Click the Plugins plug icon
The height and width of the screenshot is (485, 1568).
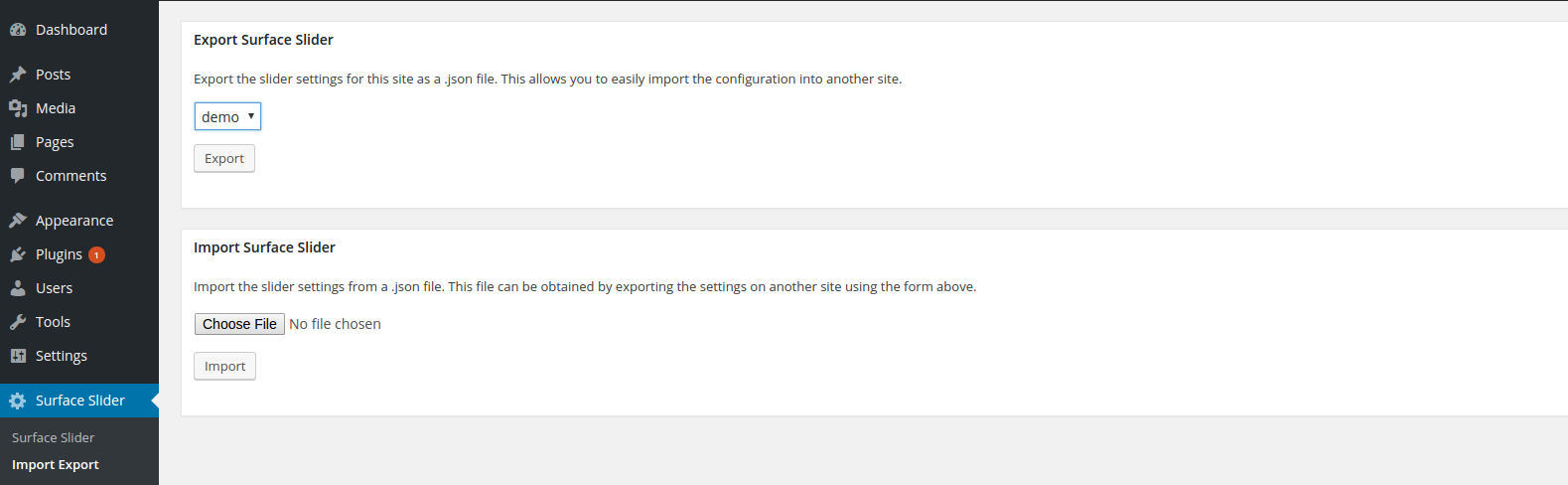[x=18, y=254]
